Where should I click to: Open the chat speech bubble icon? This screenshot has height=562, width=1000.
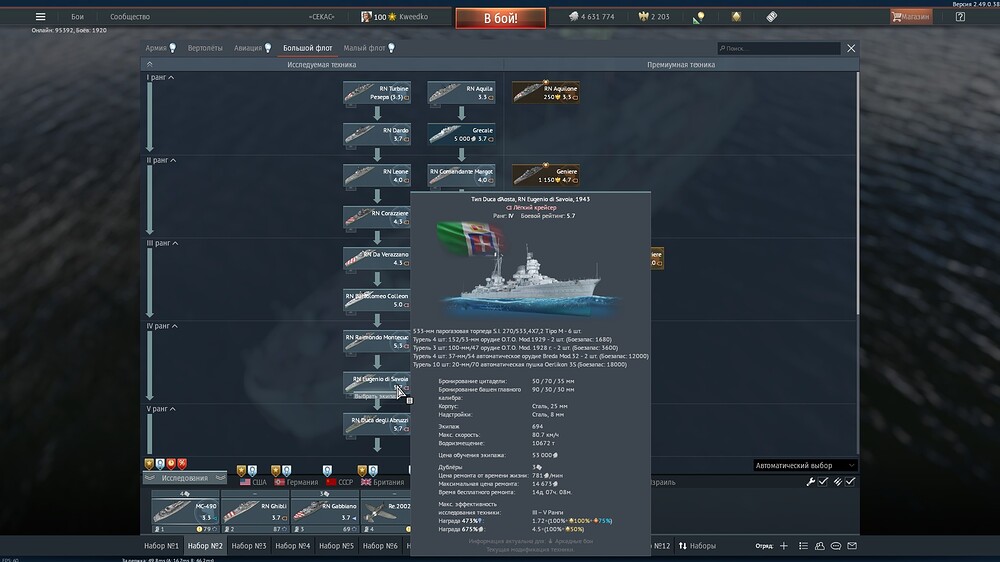click(835, 546)
